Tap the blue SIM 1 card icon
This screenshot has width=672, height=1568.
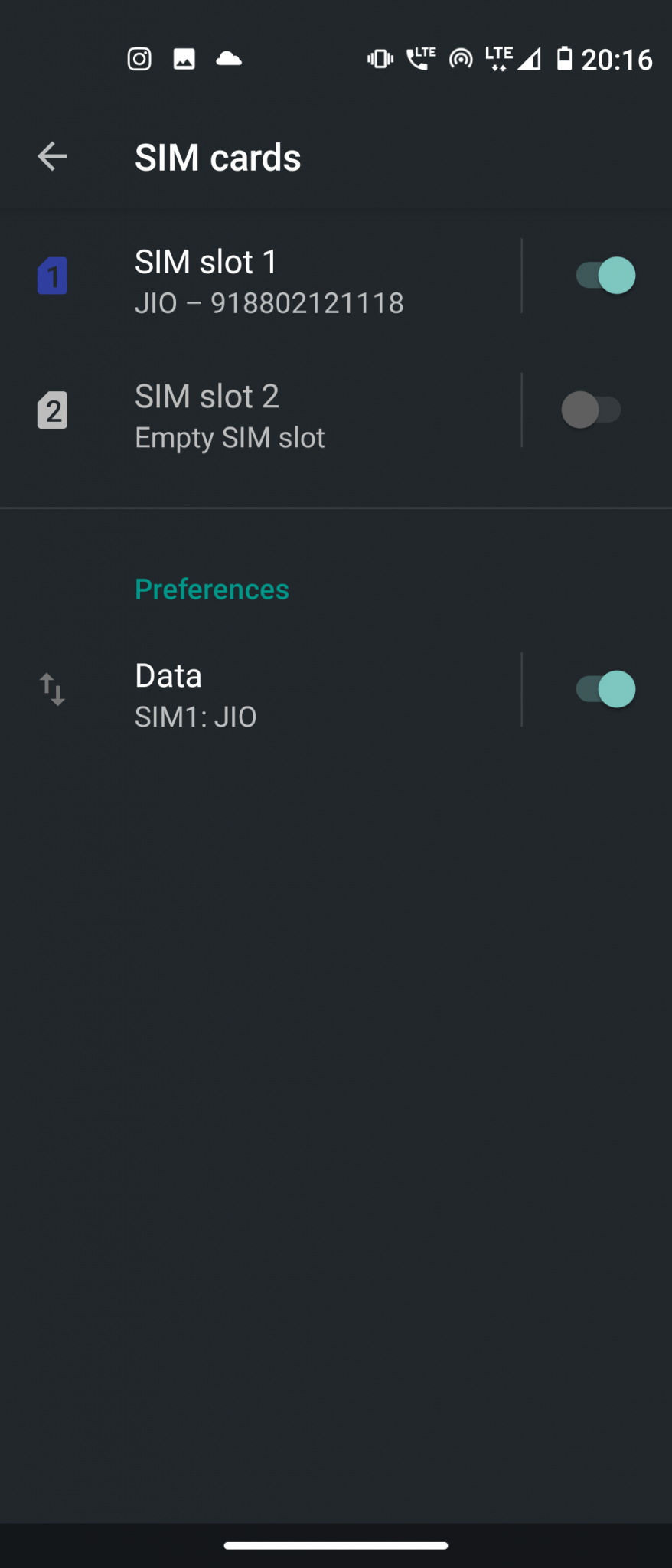[x=52, y=276]
